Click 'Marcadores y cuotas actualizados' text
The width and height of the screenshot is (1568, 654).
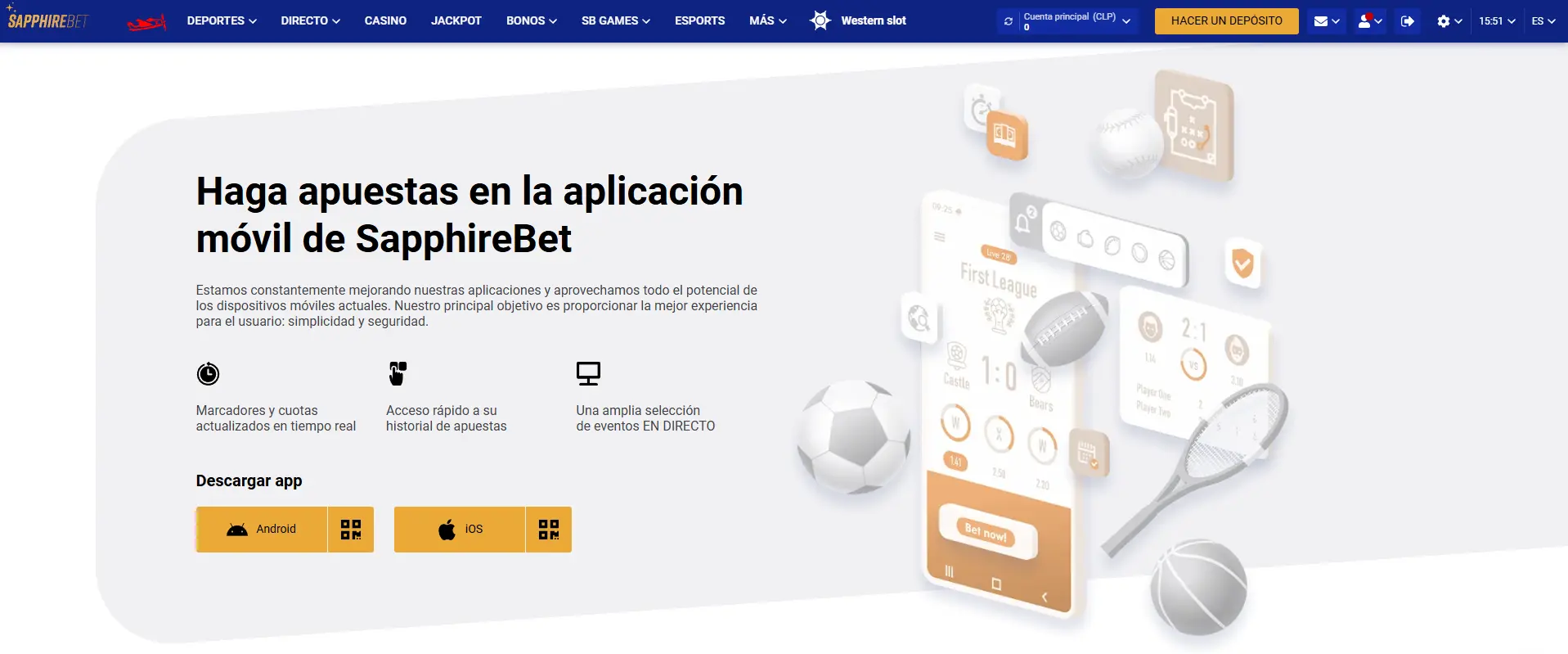[x=276, y=418]
